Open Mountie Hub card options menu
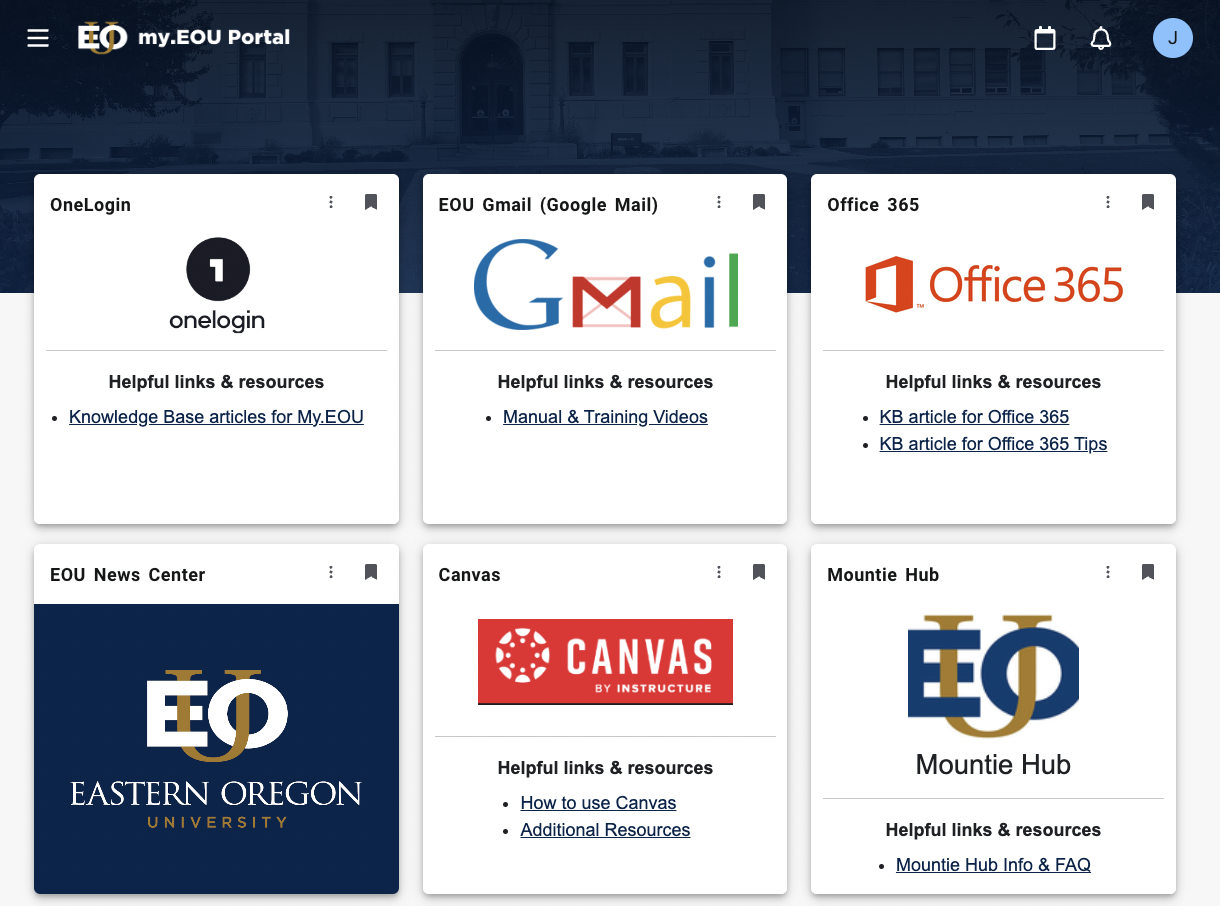 click(x=1108, y=573)
